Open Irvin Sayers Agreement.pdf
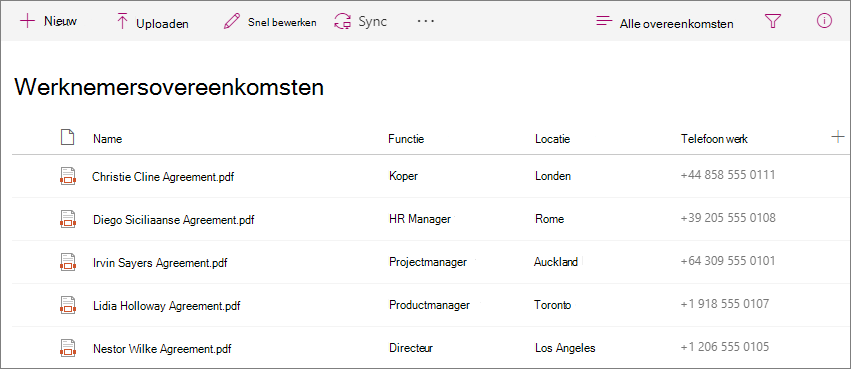 coord(160,263)
